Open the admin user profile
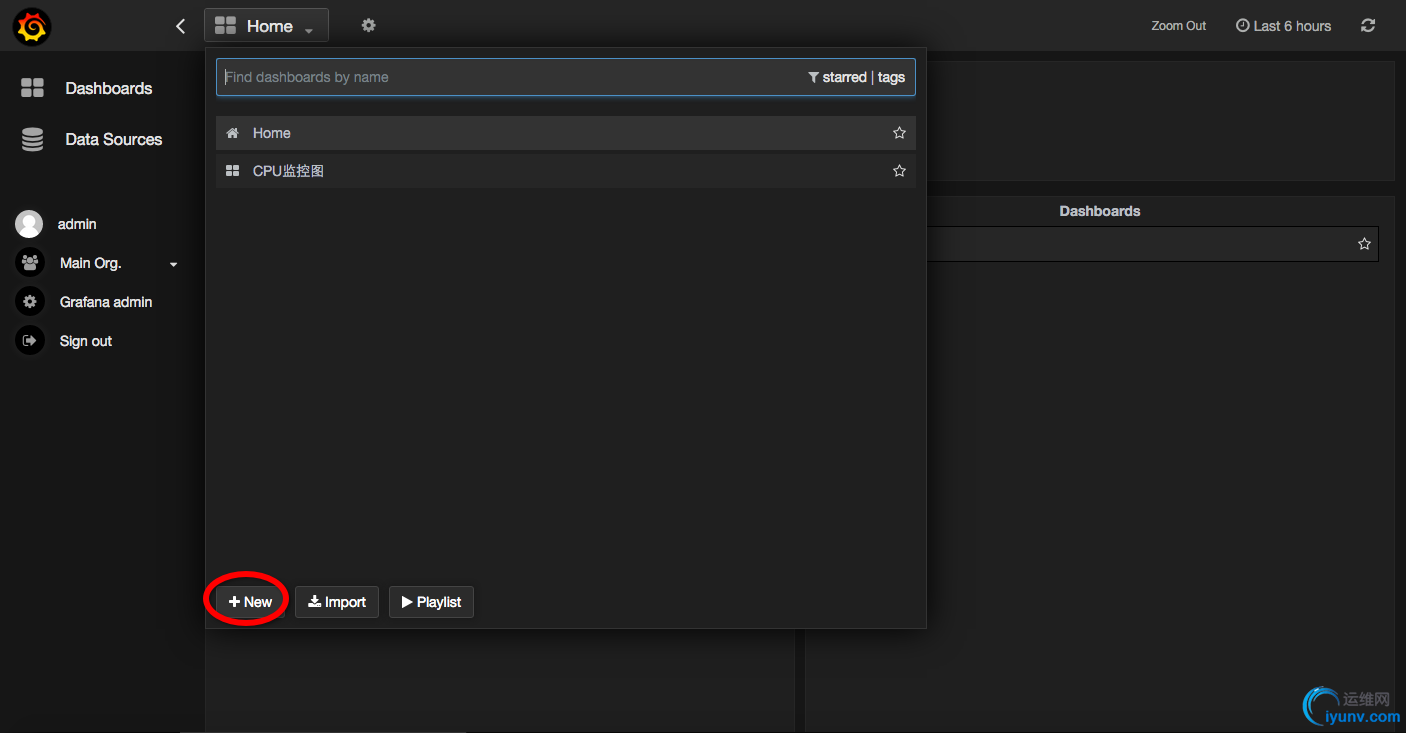The height and width of the screenshot is (733, 1406). coord(57,224)
